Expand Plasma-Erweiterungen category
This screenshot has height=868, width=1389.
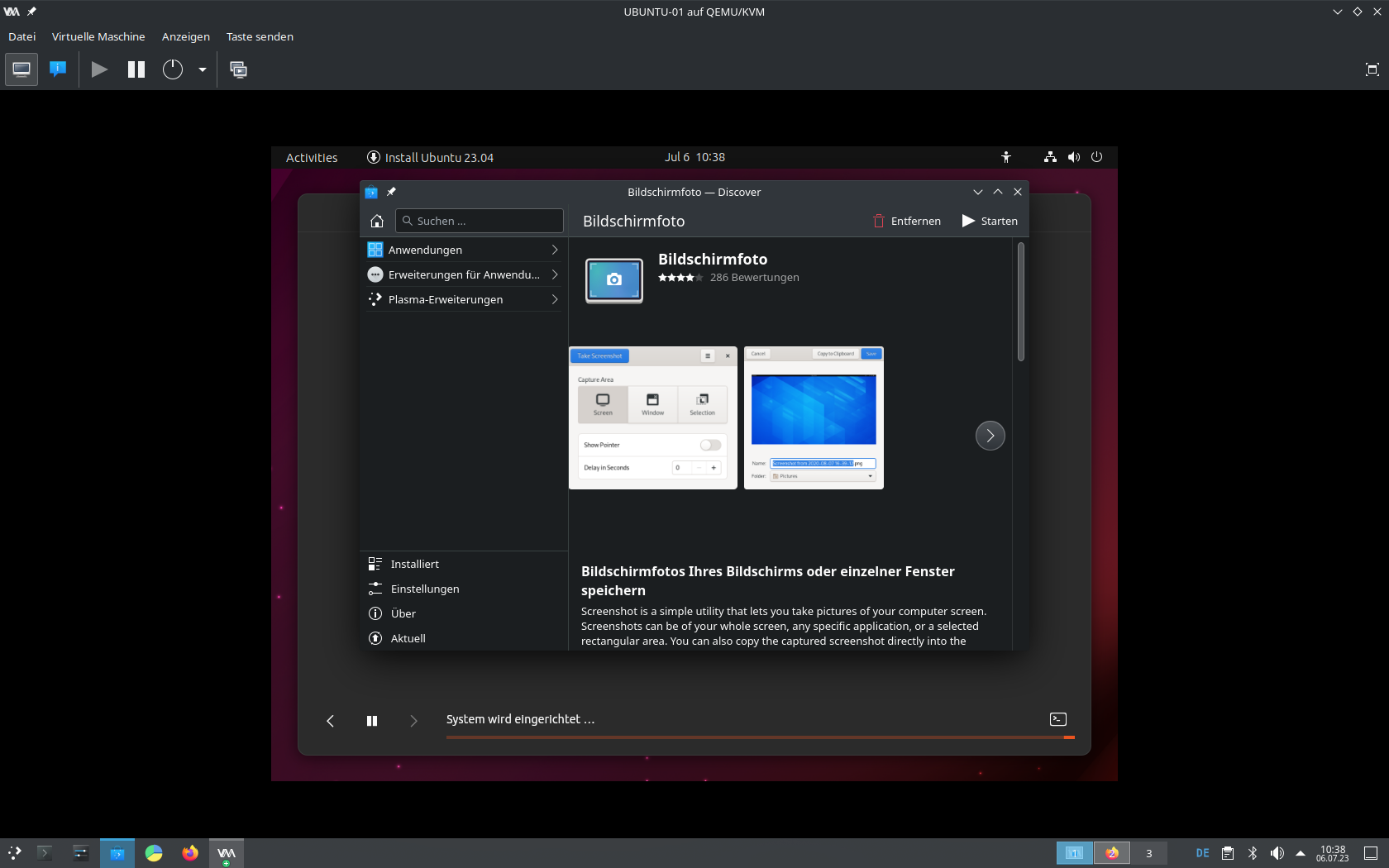point(463,299)
